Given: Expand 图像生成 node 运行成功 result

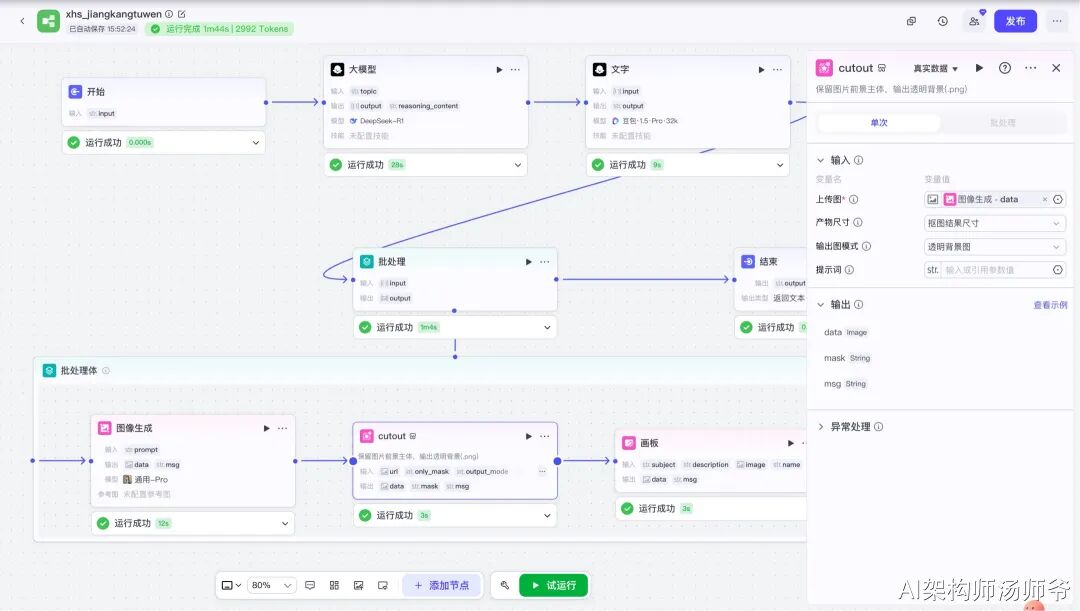Looking at the screenshot, I should [284, 524].
